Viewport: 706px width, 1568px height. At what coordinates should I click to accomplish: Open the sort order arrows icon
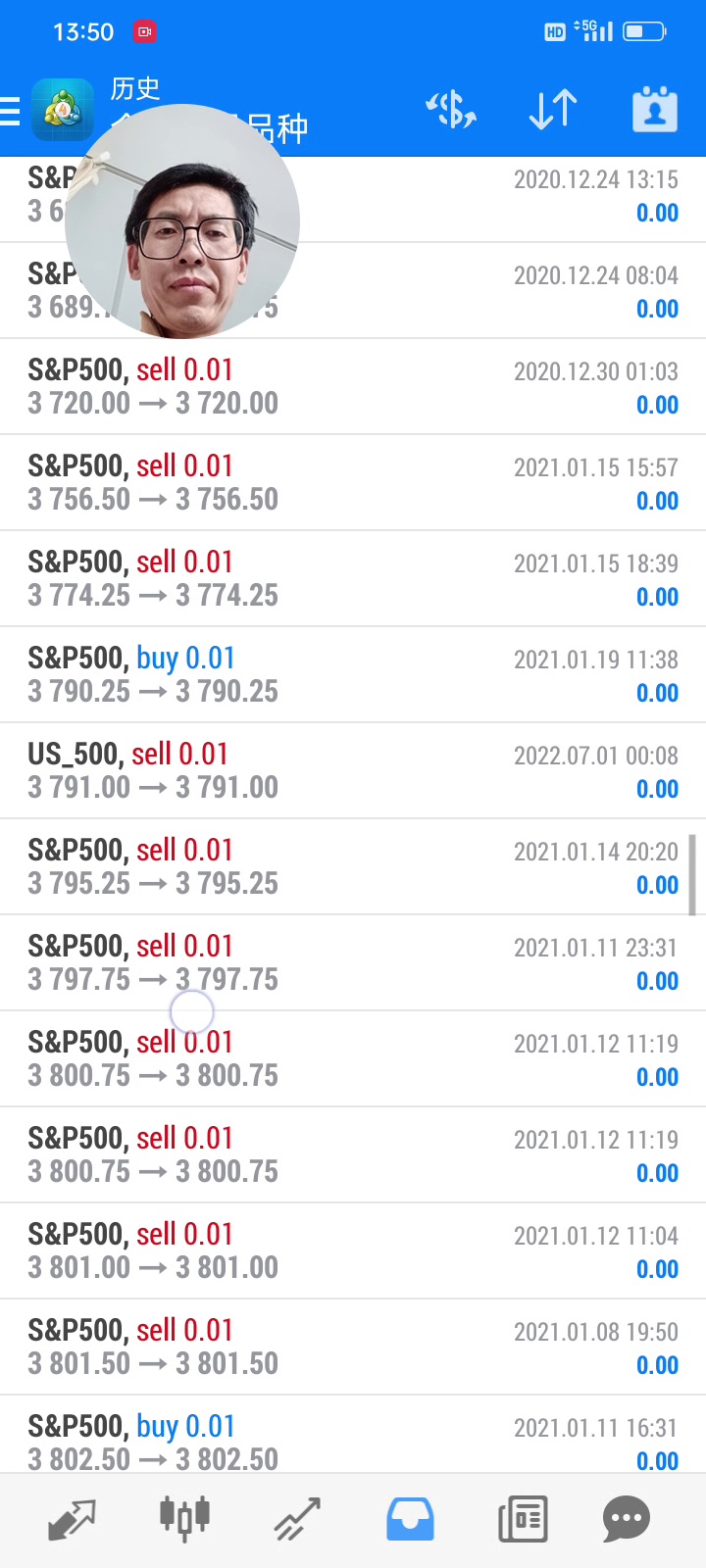click(553, 110)
